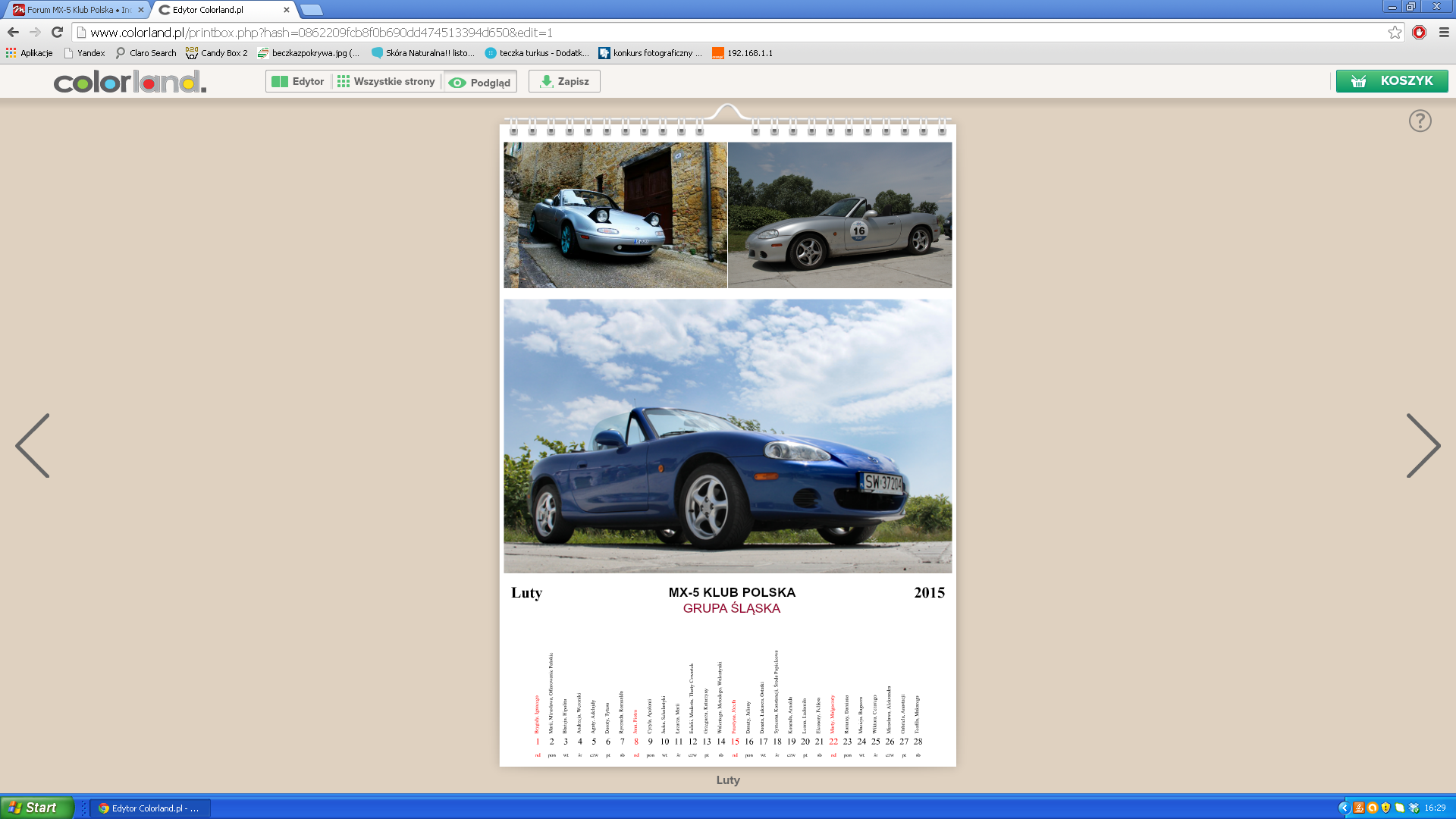This screenshot has width=1456, height=819.
Task: Bookmark this page with the star icon
Action: tap(1395, 32)
